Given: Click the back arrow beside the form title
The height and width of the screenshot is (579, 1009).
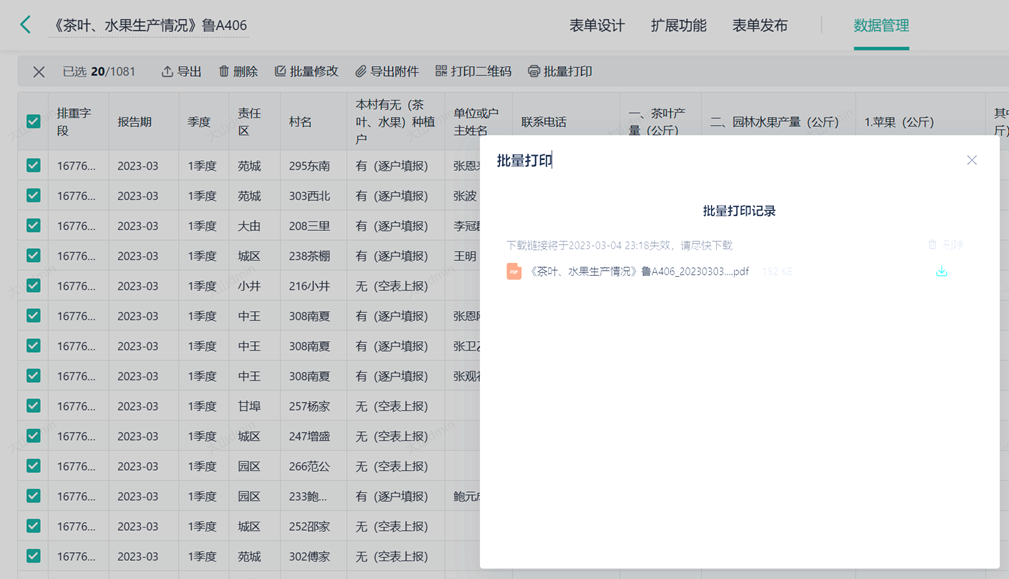Looking at the screenshot, I should [x=25, y=25].
